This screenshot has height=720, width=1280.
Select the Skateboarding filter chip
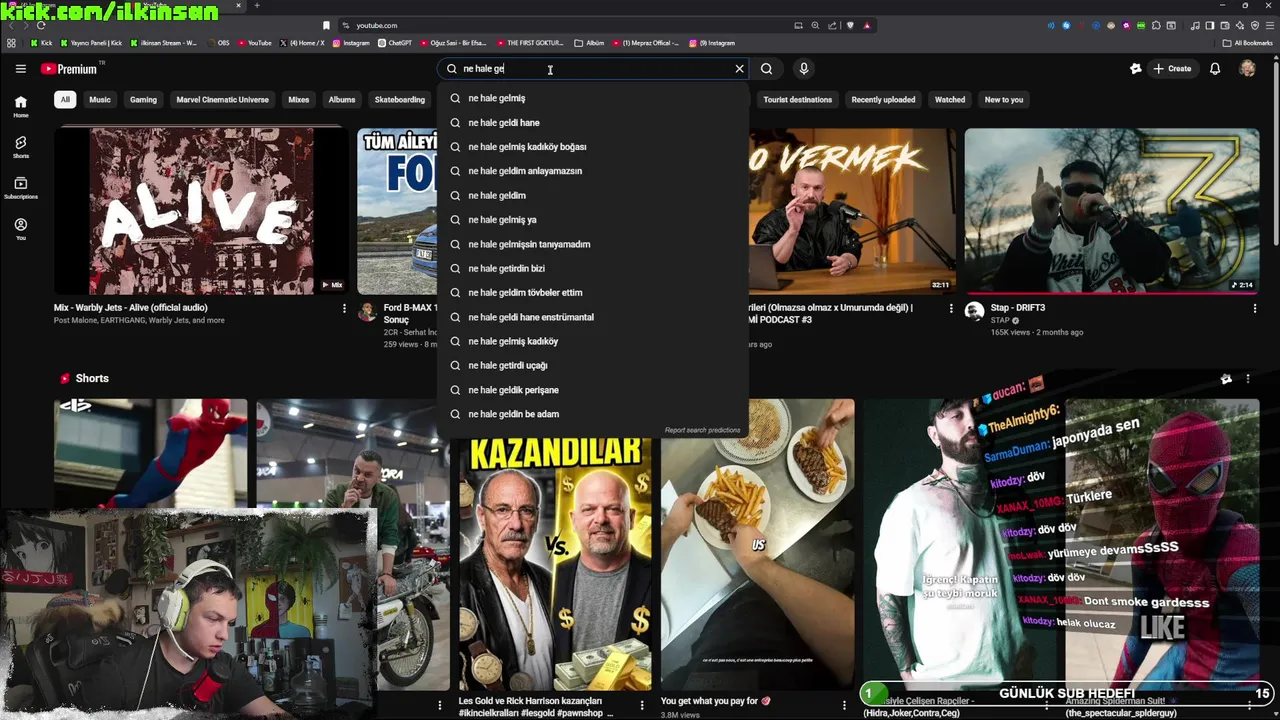[400, 99]
